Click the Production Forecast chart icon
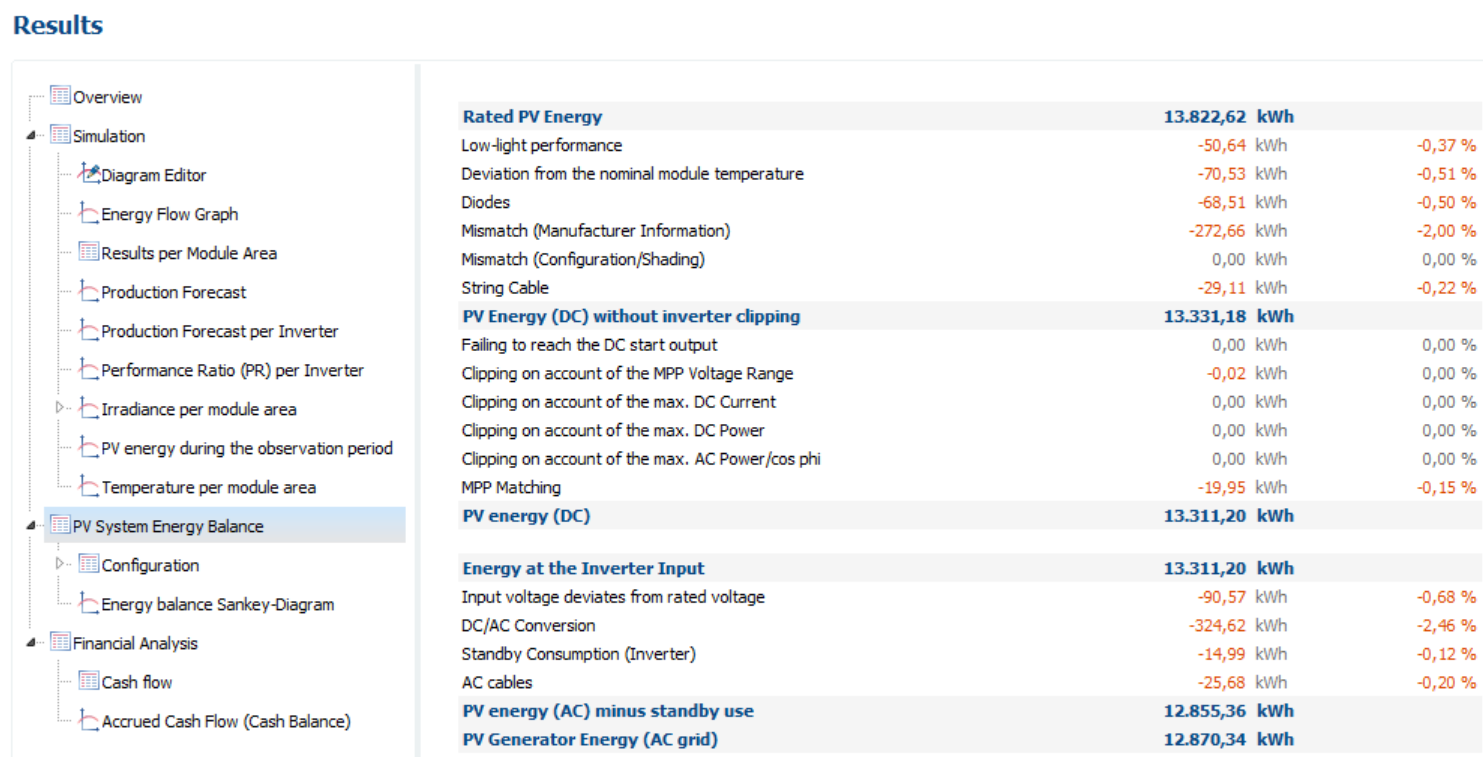1483x757 pixels. pyautogui.click(x=89, y=291)
